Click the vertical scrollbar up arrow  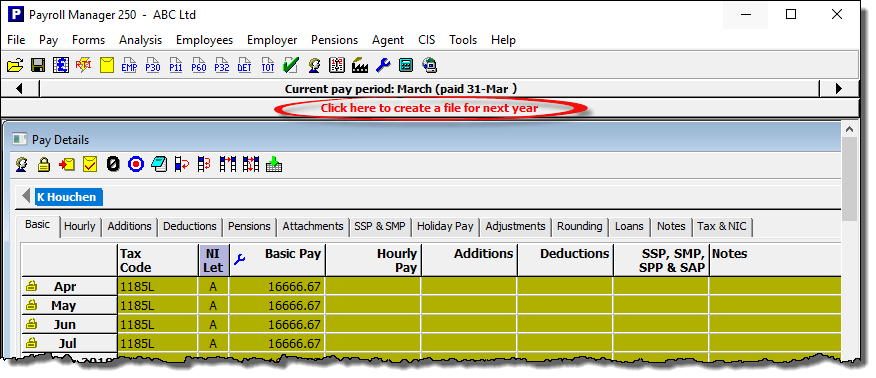point(850,130)
